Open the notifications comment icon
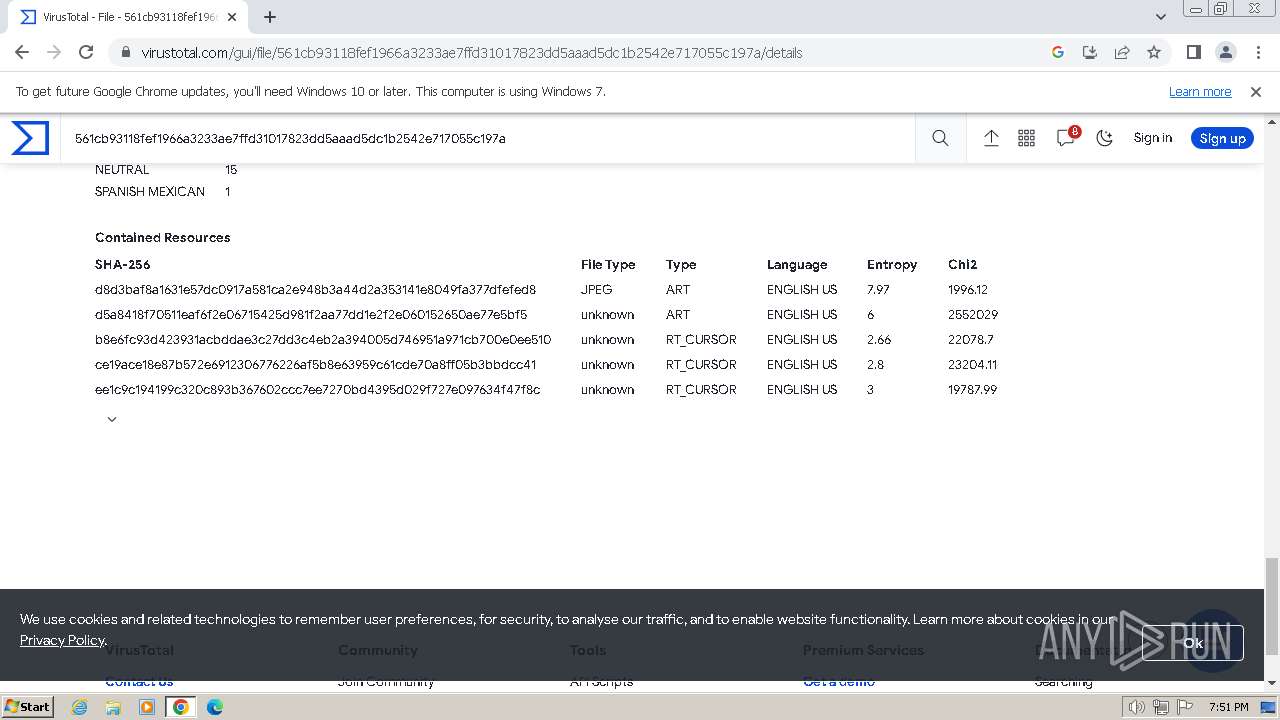Image resolution: width=1280 pixels, height=720 pixels. click(x=1066, y=138)
